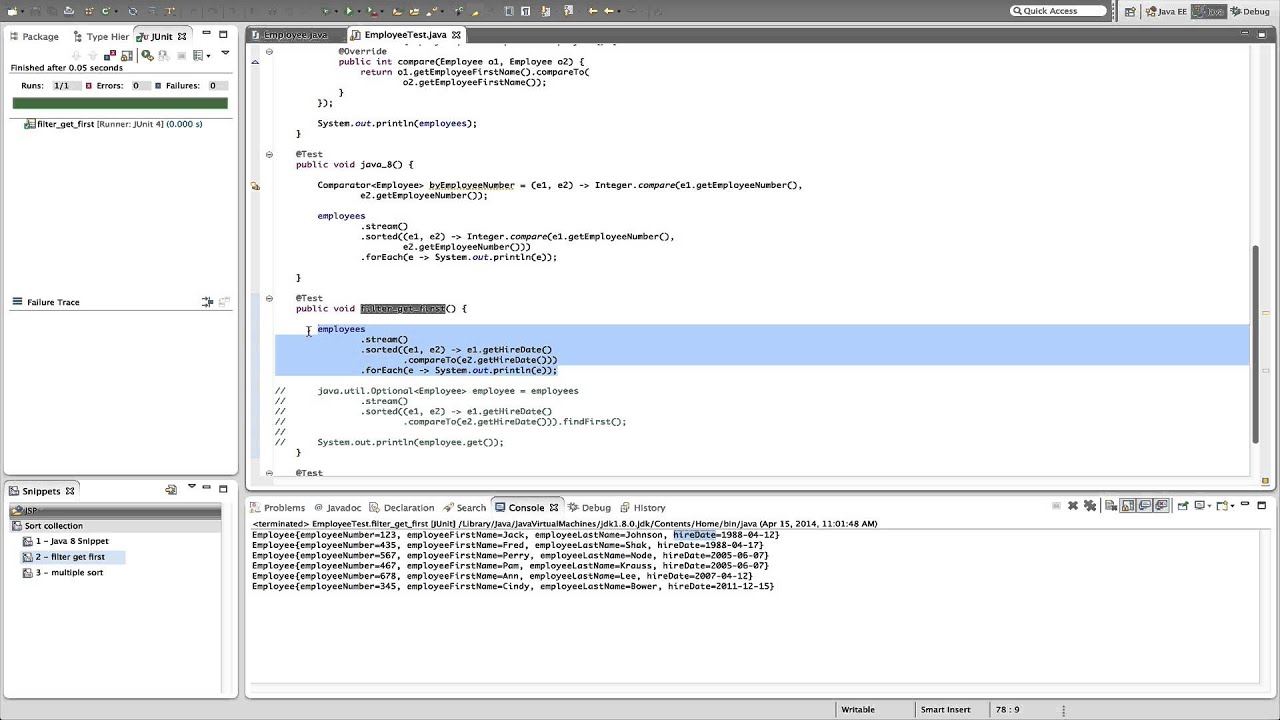Toggle Scroll Lock in the JUnit toolbar

(x=126, y=55)
